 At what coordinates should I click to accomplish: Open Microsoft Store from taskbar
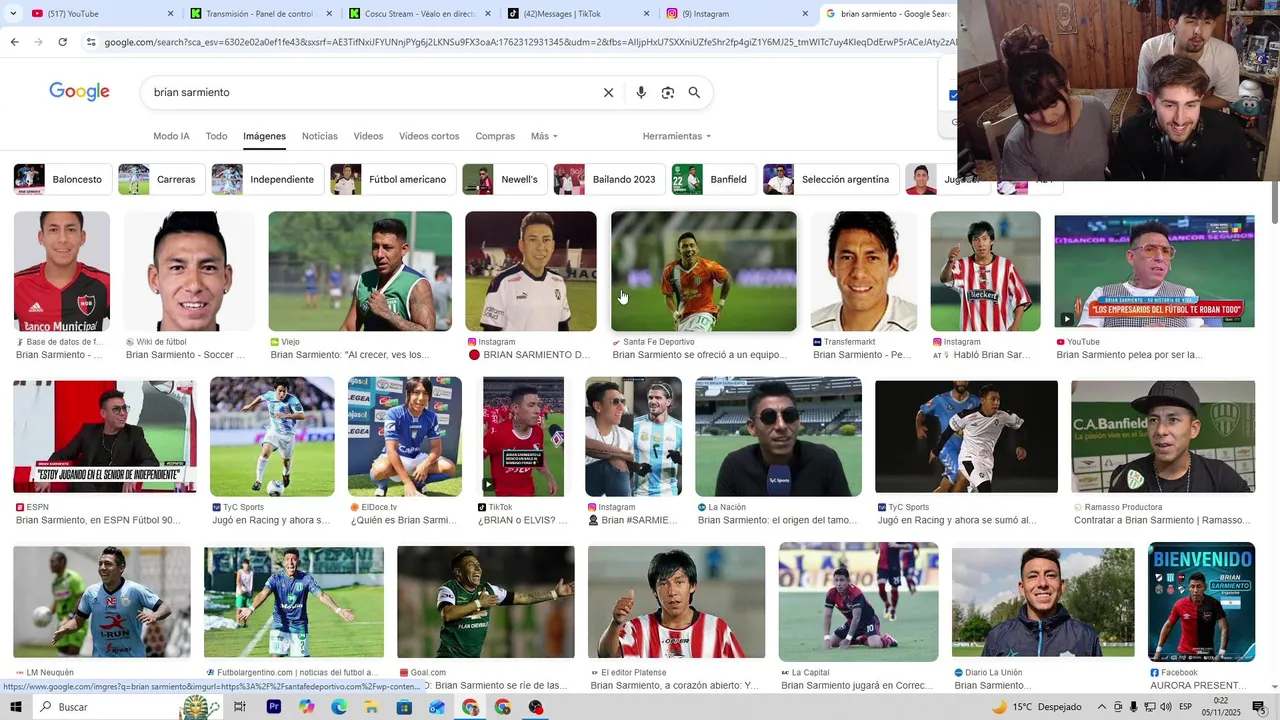pyautogui.click(x=404, y=707)
